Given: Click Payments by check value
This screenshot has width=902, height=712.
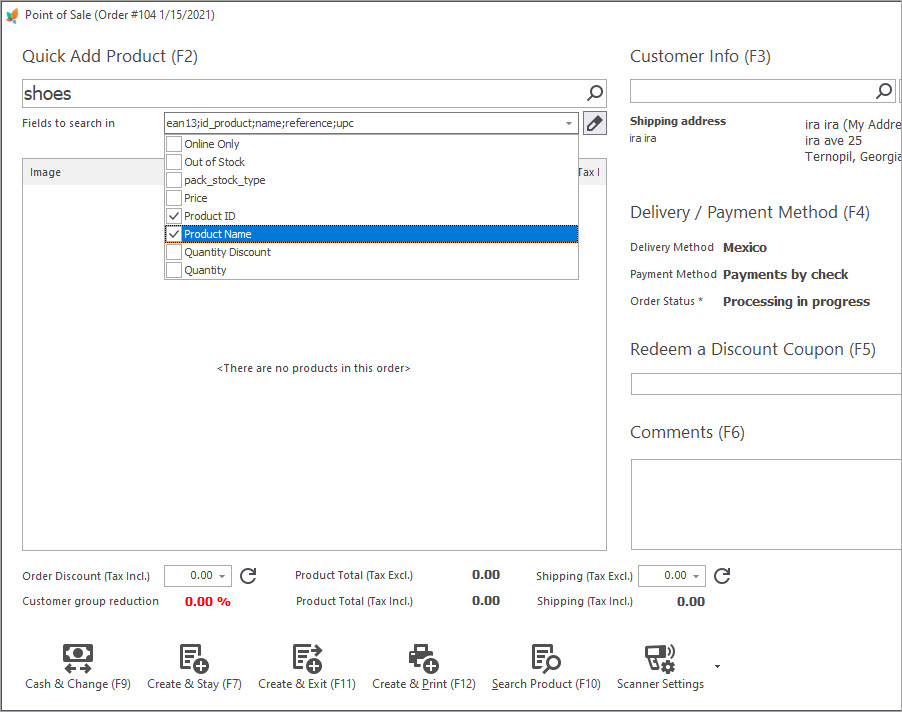Looking at the screenshot, I should click(785, 274).
